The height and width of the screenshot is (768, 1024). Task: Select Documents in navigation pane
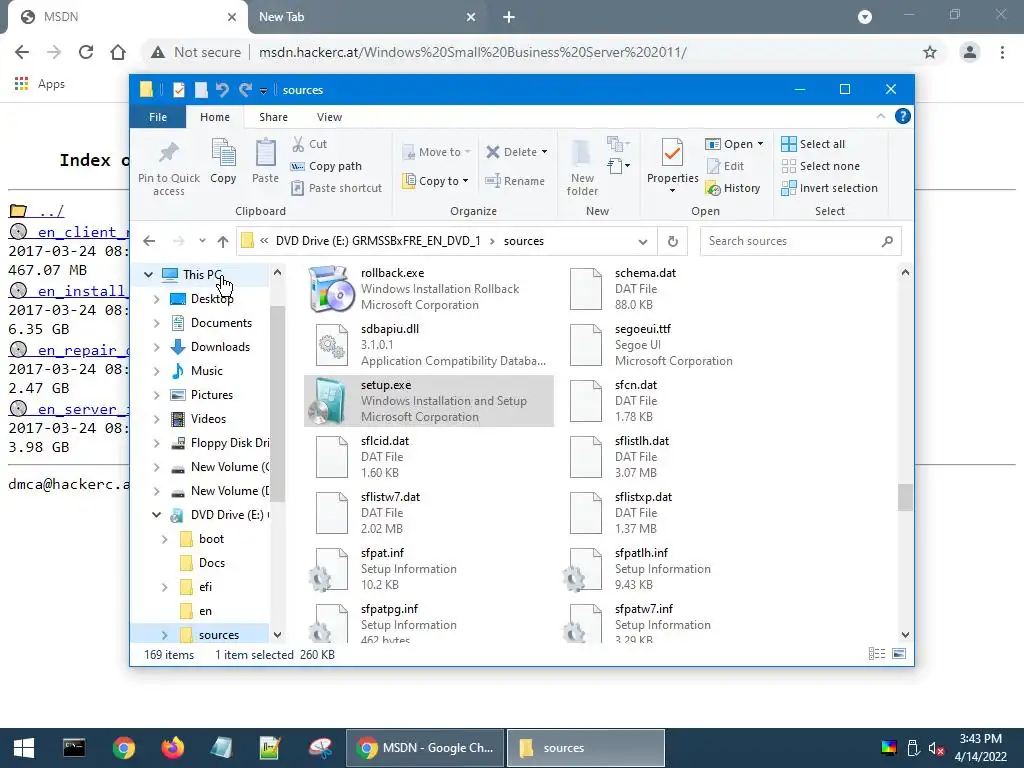(x=221, y=323)
